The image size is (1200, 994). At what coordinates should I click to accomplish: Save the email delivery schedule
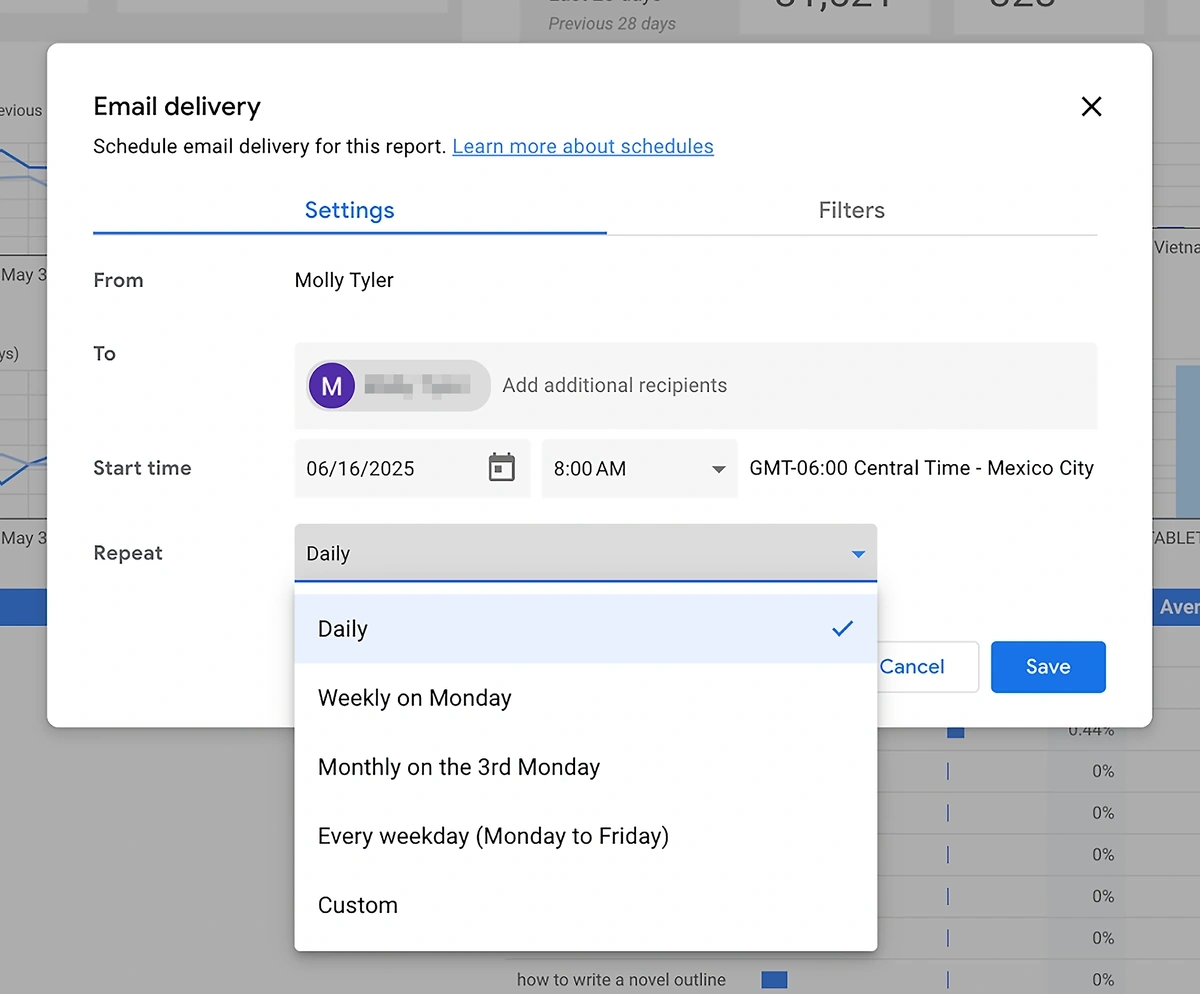point(1048,667)
